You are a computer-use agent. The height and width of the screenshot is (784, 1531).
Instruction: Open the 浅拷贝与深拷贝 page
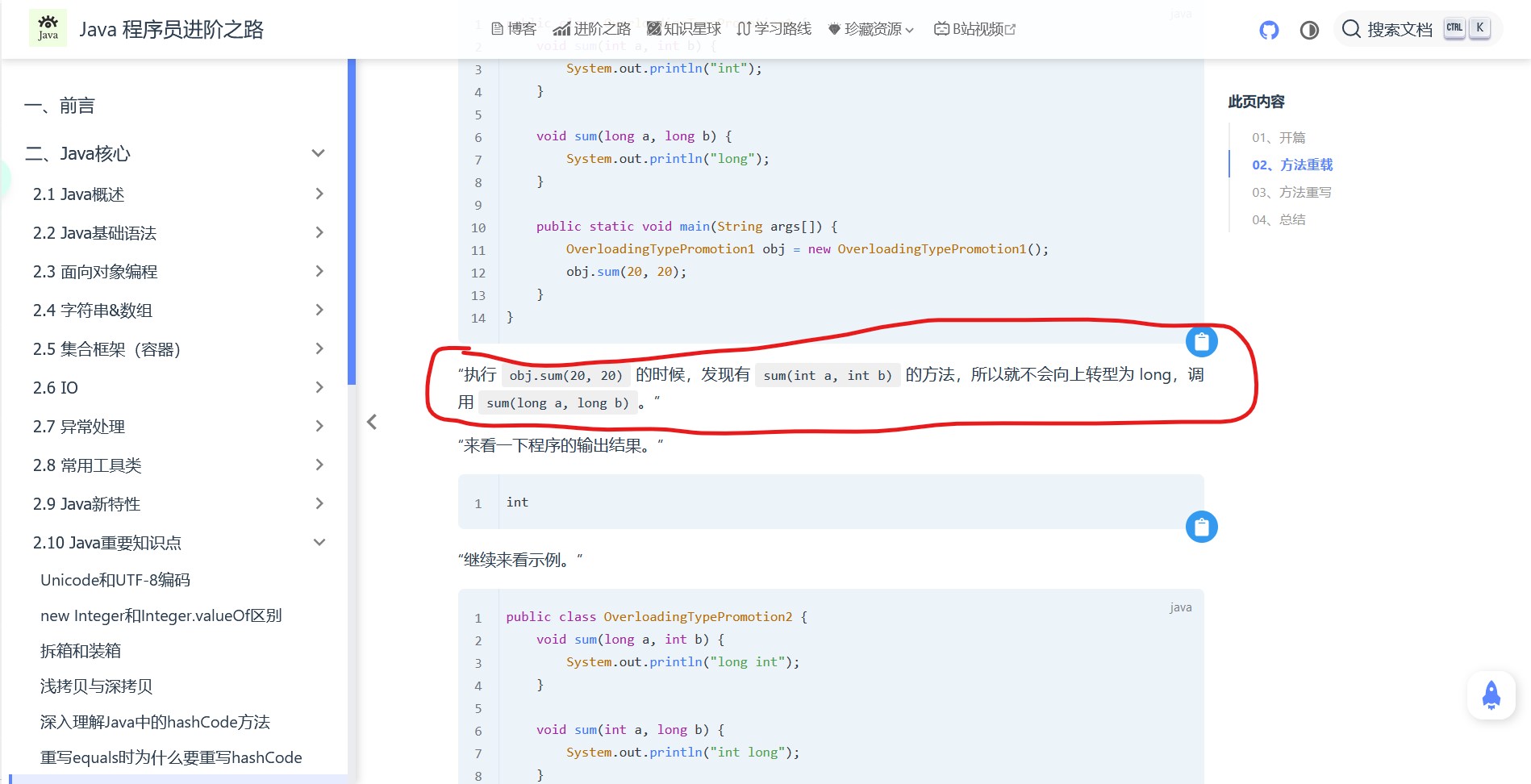pyautogui.click(x=96, y=686)
